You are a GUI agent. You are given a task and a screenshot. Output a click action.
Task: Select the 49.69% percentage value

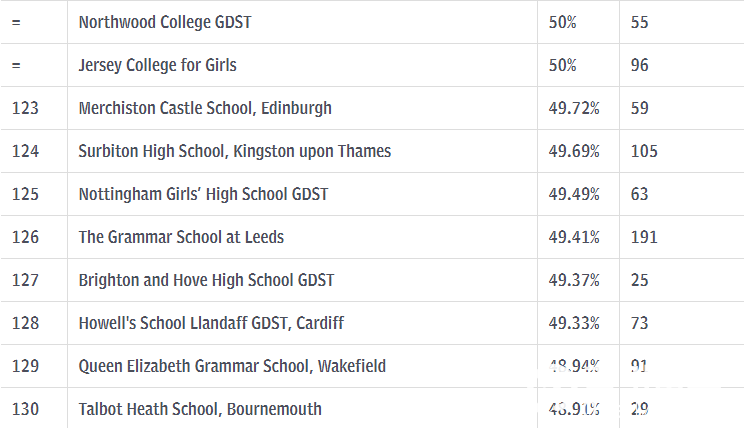coord(574,151)
